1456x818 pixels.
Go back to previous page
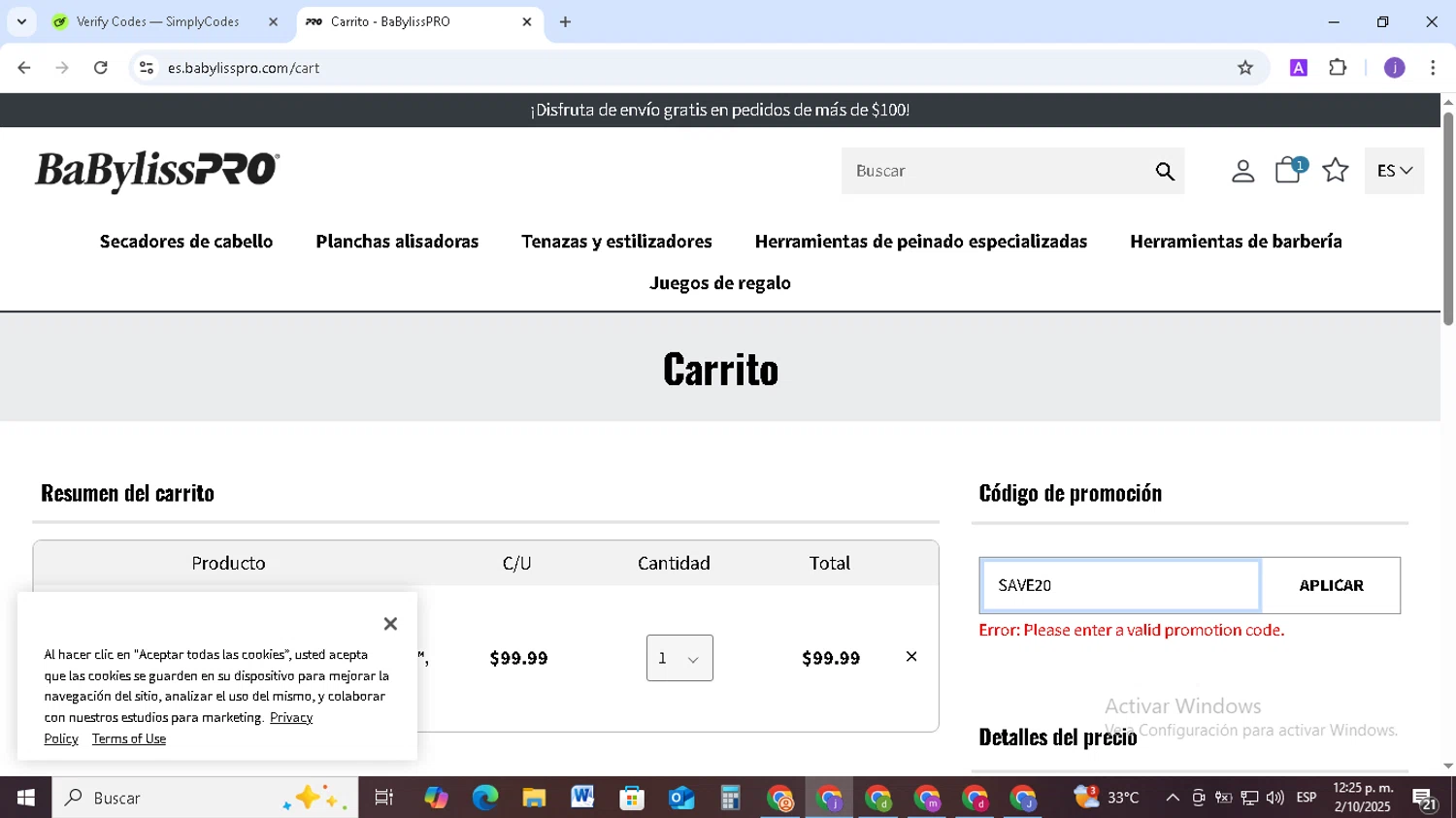(24, 68)
